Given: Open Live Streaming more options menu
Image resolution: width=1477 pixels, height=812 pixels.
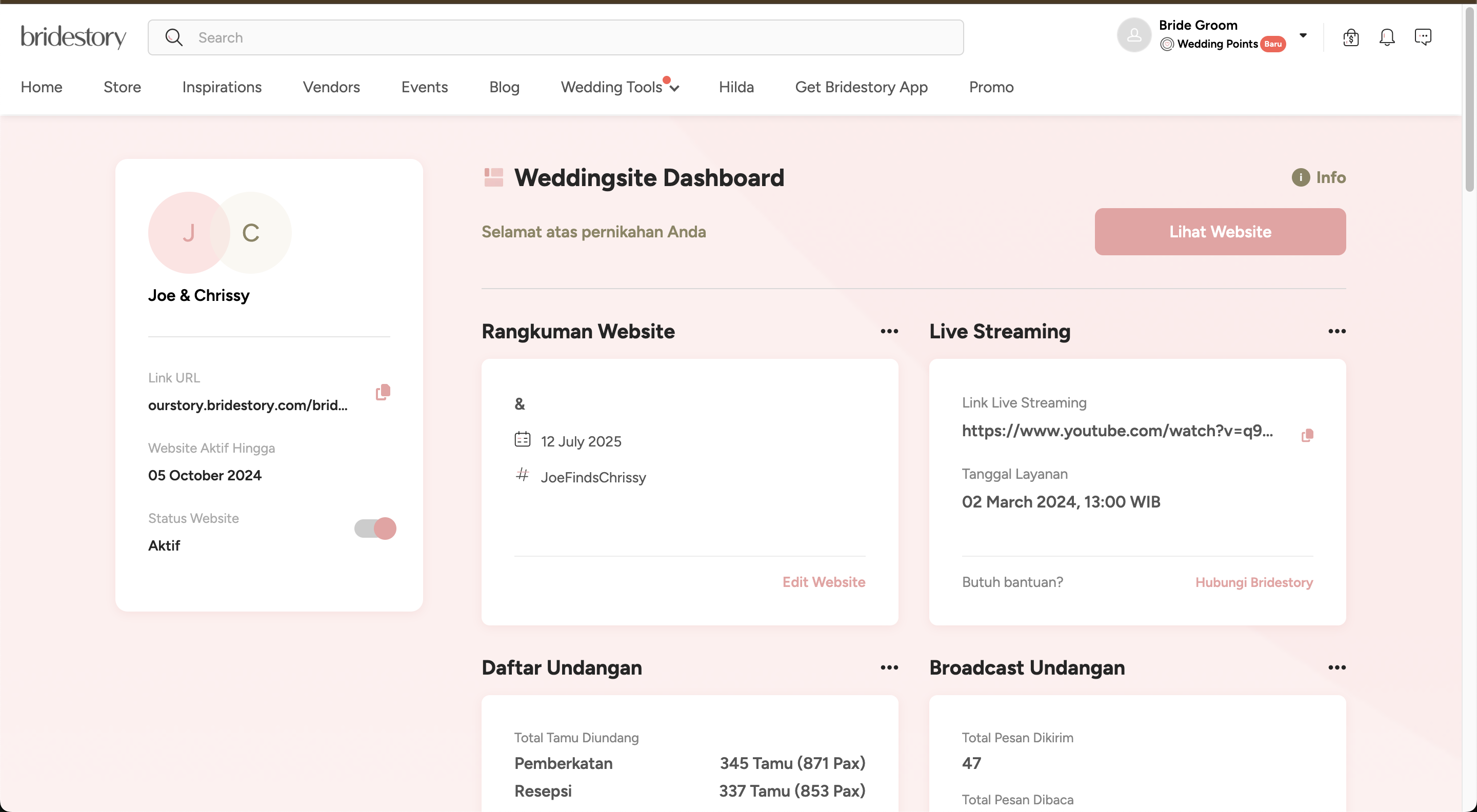Looking at the screenshot, I should coord(1336,331).
